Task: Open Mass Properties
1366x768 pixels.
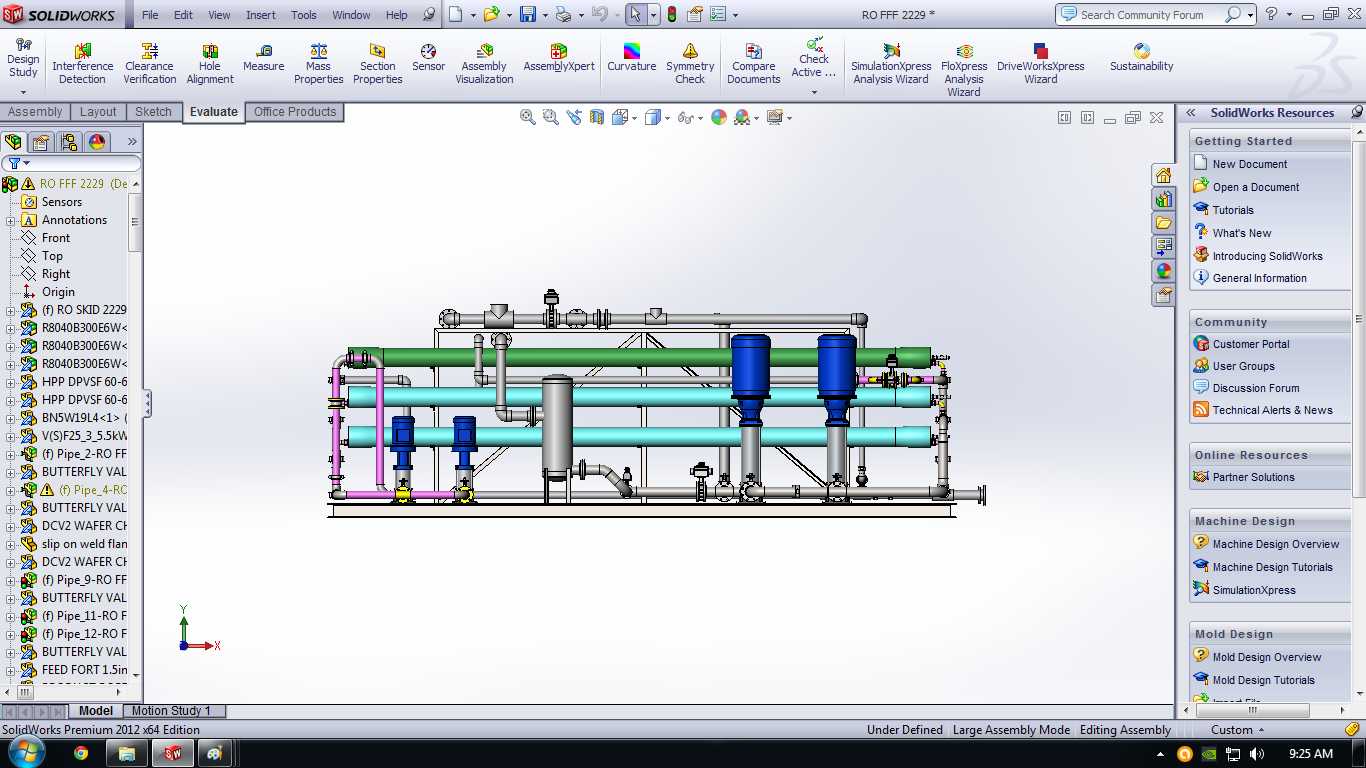Action: point(319,64)
